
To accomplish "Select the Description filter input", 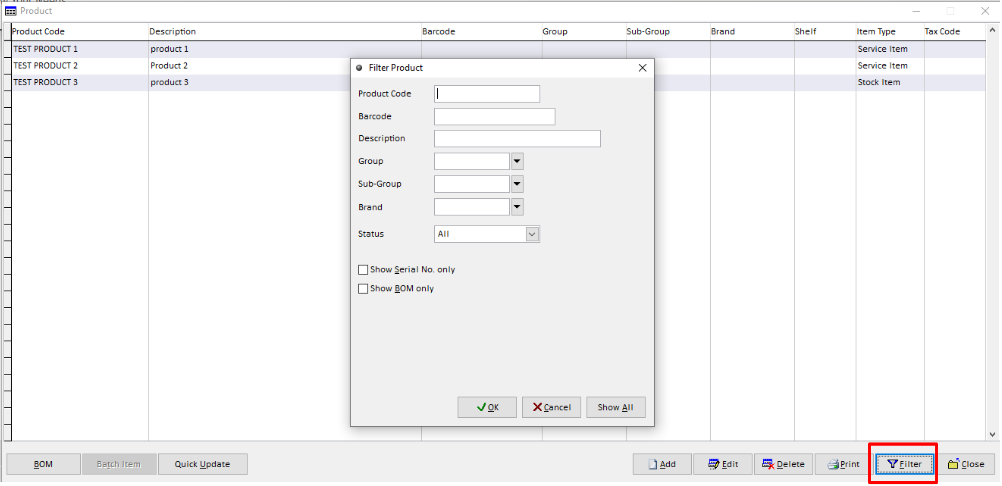I will 517,139.
